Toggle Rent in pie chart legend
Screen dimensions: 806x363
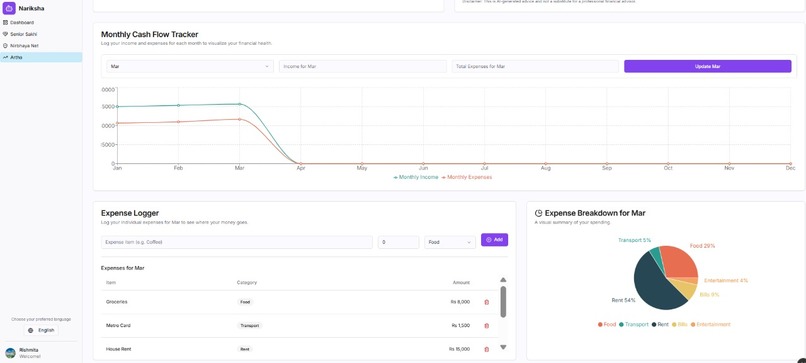(660, 324)
